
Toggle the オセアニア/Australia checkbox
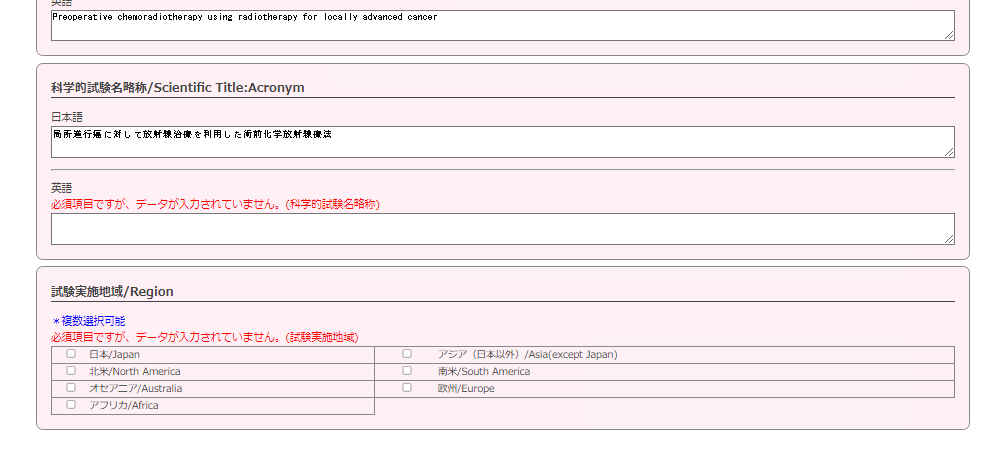pyautogui.click(x=71, y=388)
